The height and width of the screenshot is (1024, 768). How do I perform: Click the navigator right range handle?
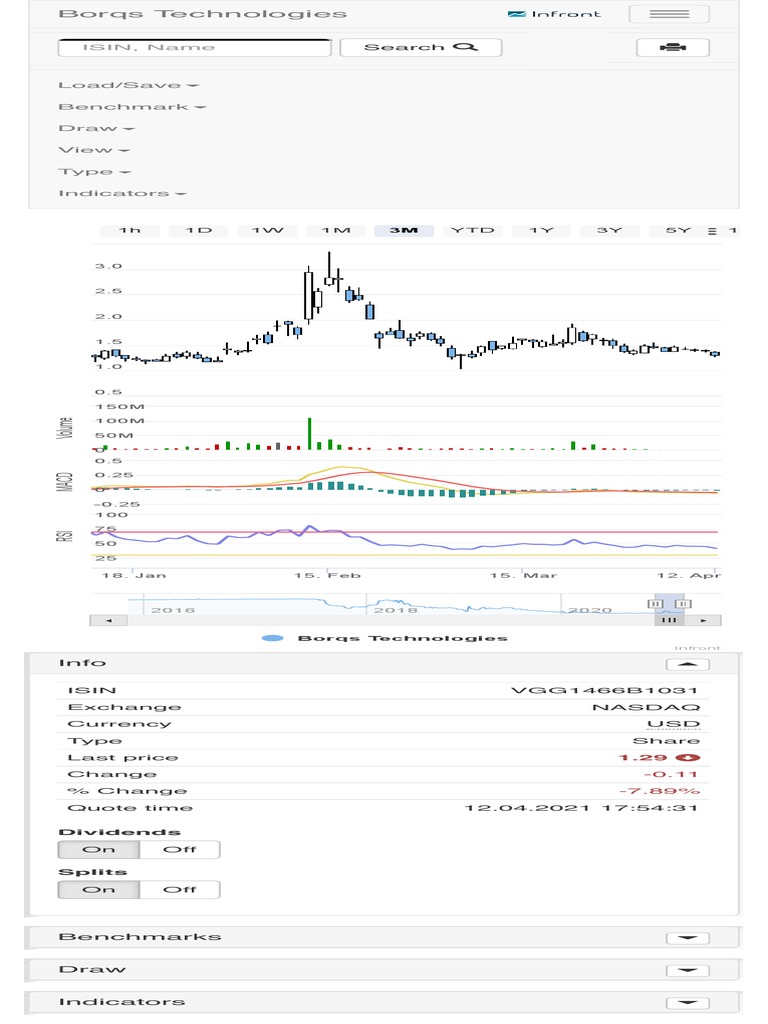683,604
